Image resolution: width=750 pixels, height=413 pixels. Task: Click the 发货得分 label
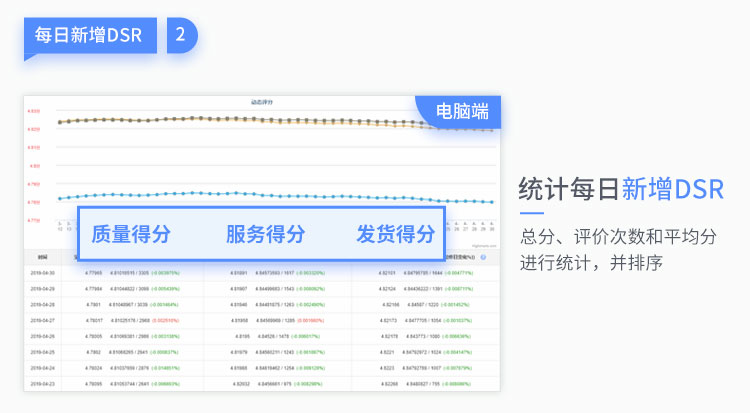point(396,234)
